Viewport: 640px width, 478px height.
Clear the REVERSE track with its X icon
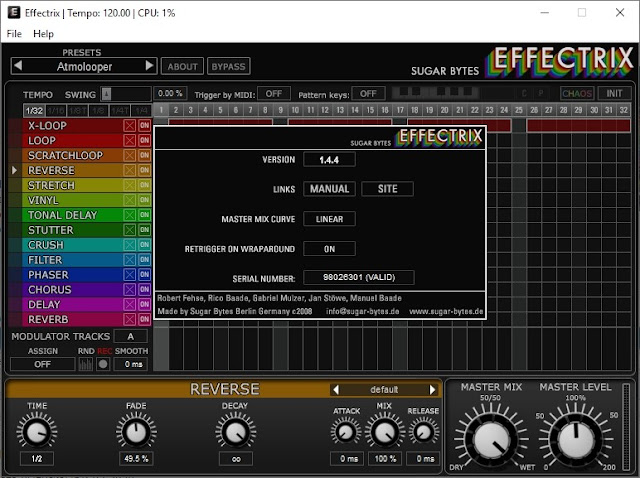coord(130,170)
